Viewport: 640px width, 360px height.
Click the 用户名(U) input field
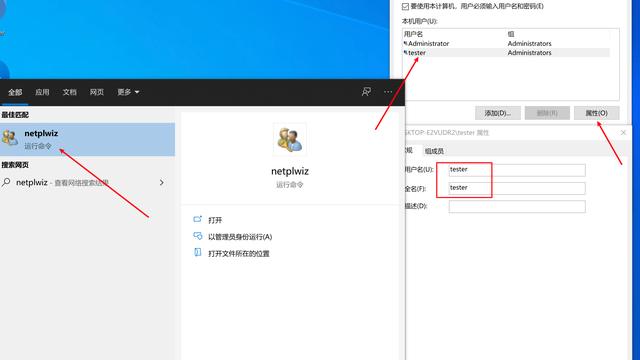pos(517,170)
